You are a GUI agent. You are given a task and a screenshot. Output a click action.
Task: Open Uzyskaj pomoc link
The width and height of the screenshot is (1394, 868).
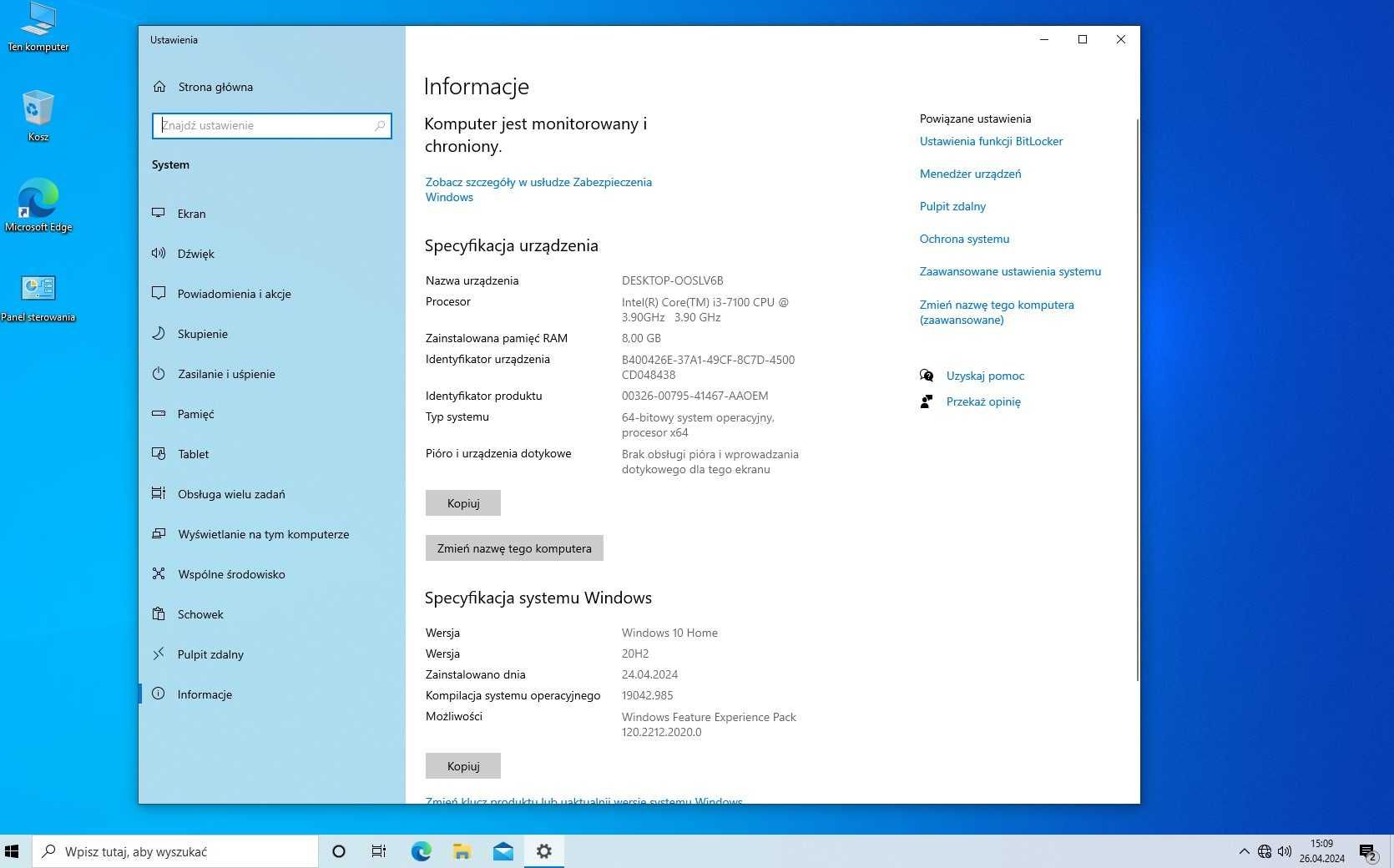coord(985,376)
